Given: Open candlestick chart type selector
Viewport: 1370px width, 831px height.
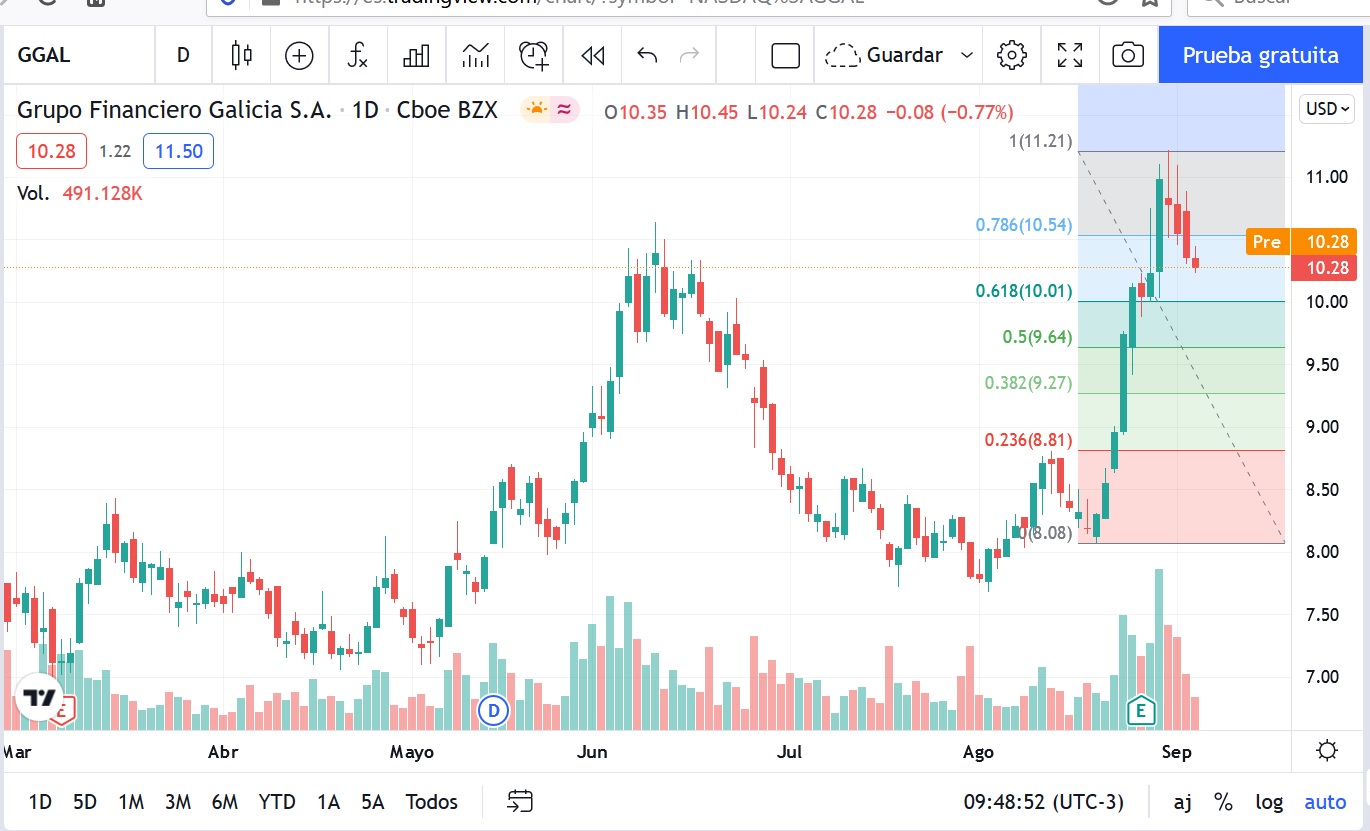Looking at the screenshot, I should click(241, 55).
